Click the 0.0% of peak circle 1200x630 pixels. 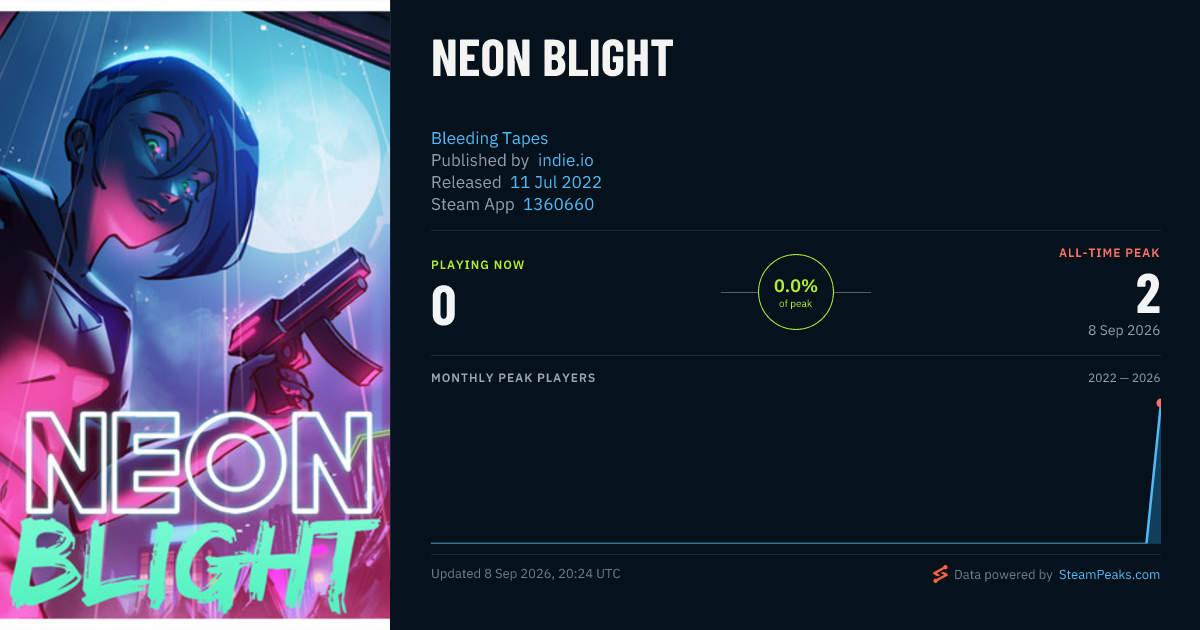pyautogui.click(x=796, y=292)
